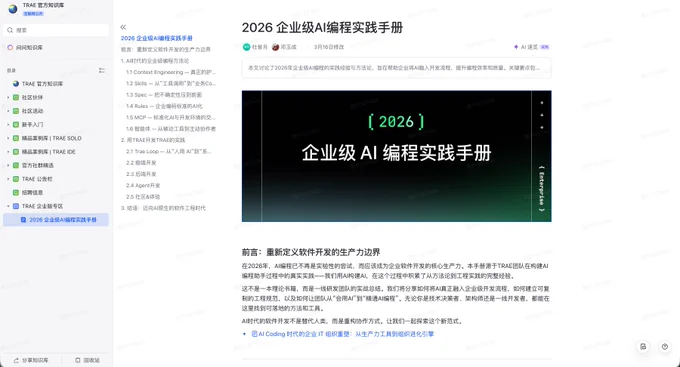Open the 新手入门 page
This screenshot has height=367, width=680.
tap(33, 125)
